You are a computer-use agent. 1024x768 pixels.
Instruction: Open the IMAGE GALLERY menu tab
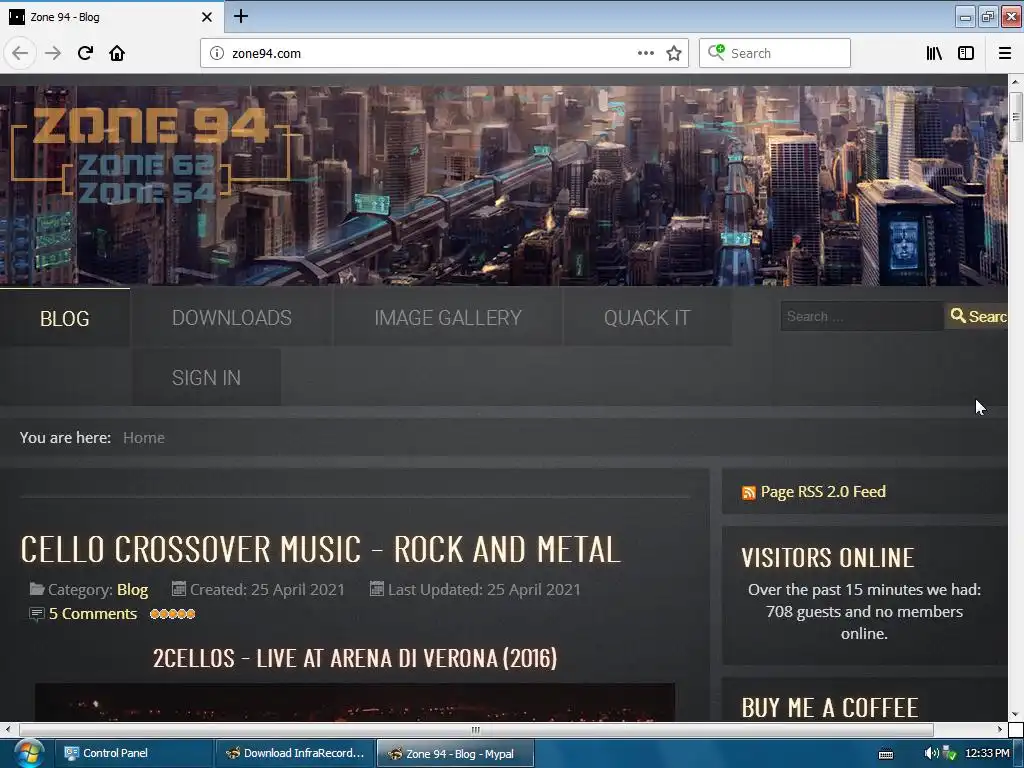tap(448, 317)
